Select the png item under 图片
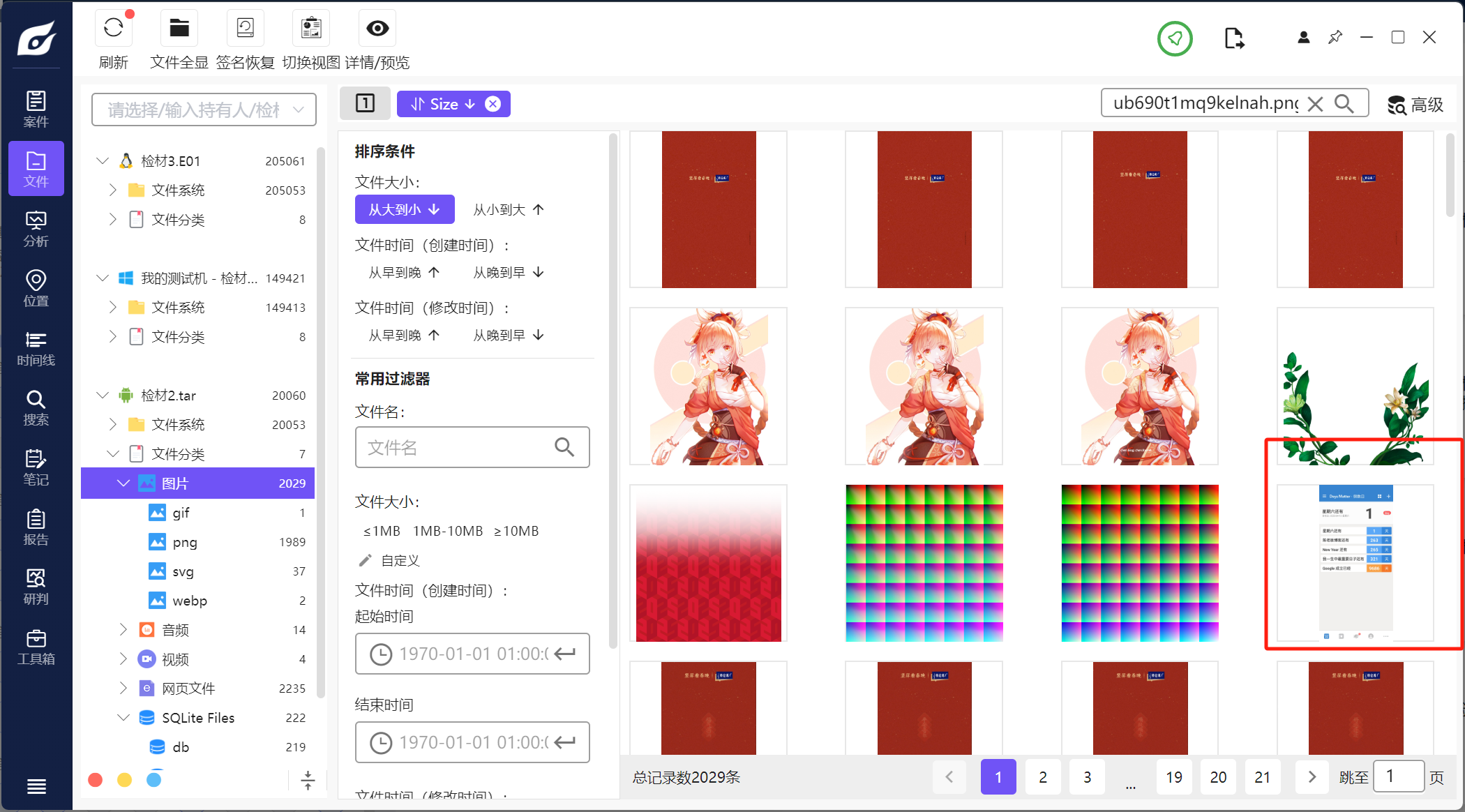This screenshot has width=1465, height=812. click(185, 542)
